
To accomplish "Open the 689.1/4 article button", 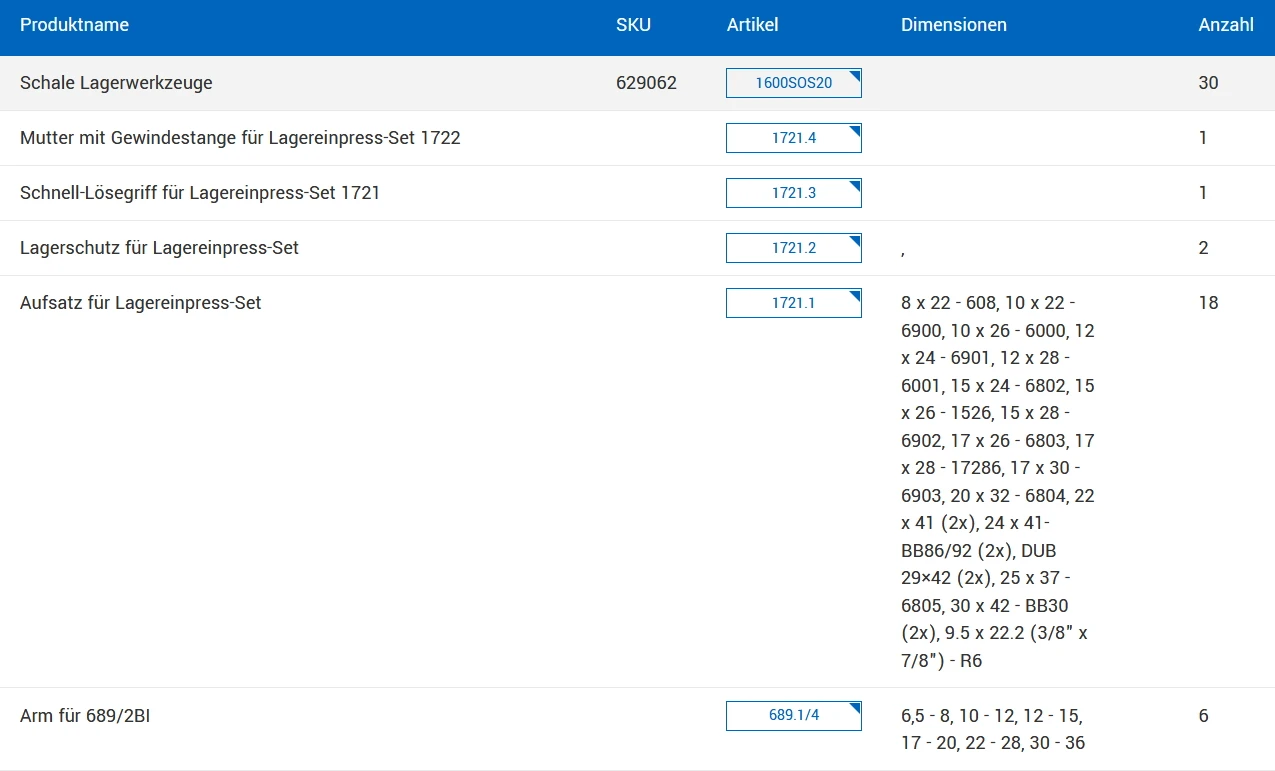I will tap(793, 716).
